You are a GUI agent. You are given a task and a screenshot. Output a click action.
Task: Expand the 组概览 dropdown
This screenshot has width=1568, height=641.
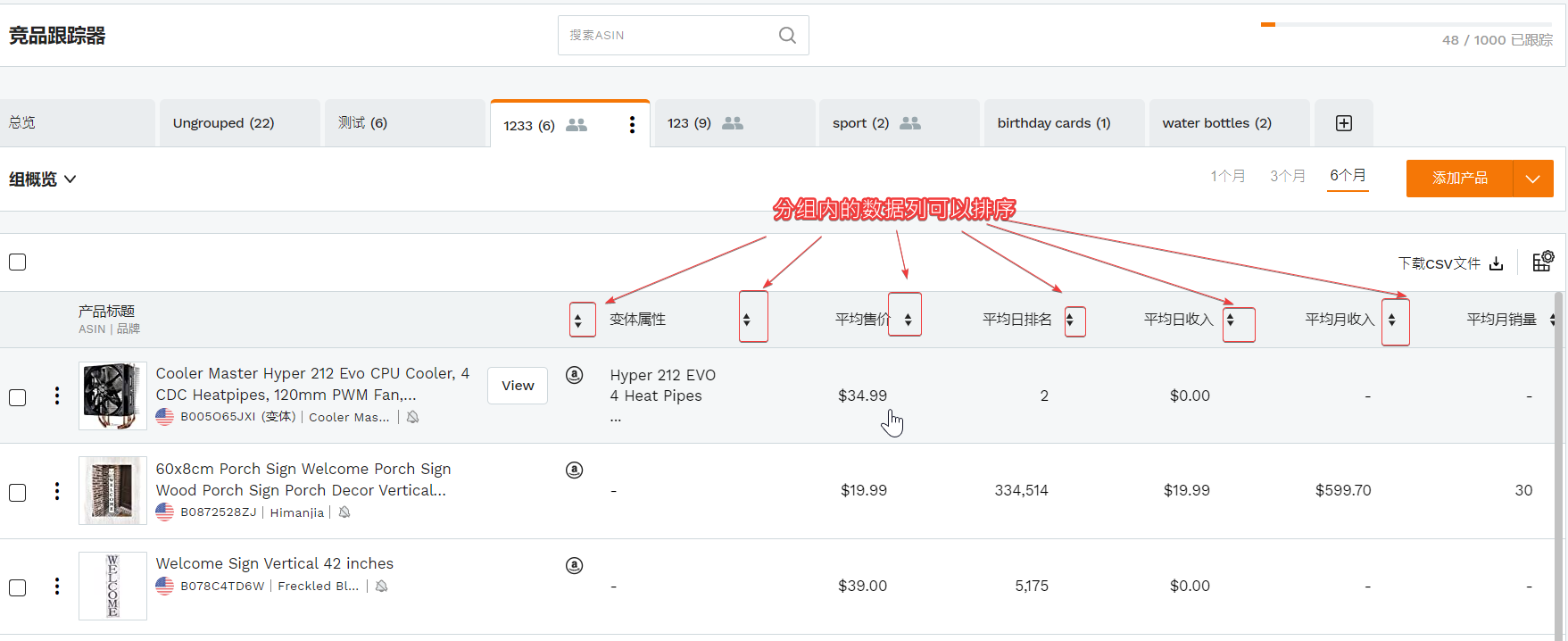click(x=43, y=179)
